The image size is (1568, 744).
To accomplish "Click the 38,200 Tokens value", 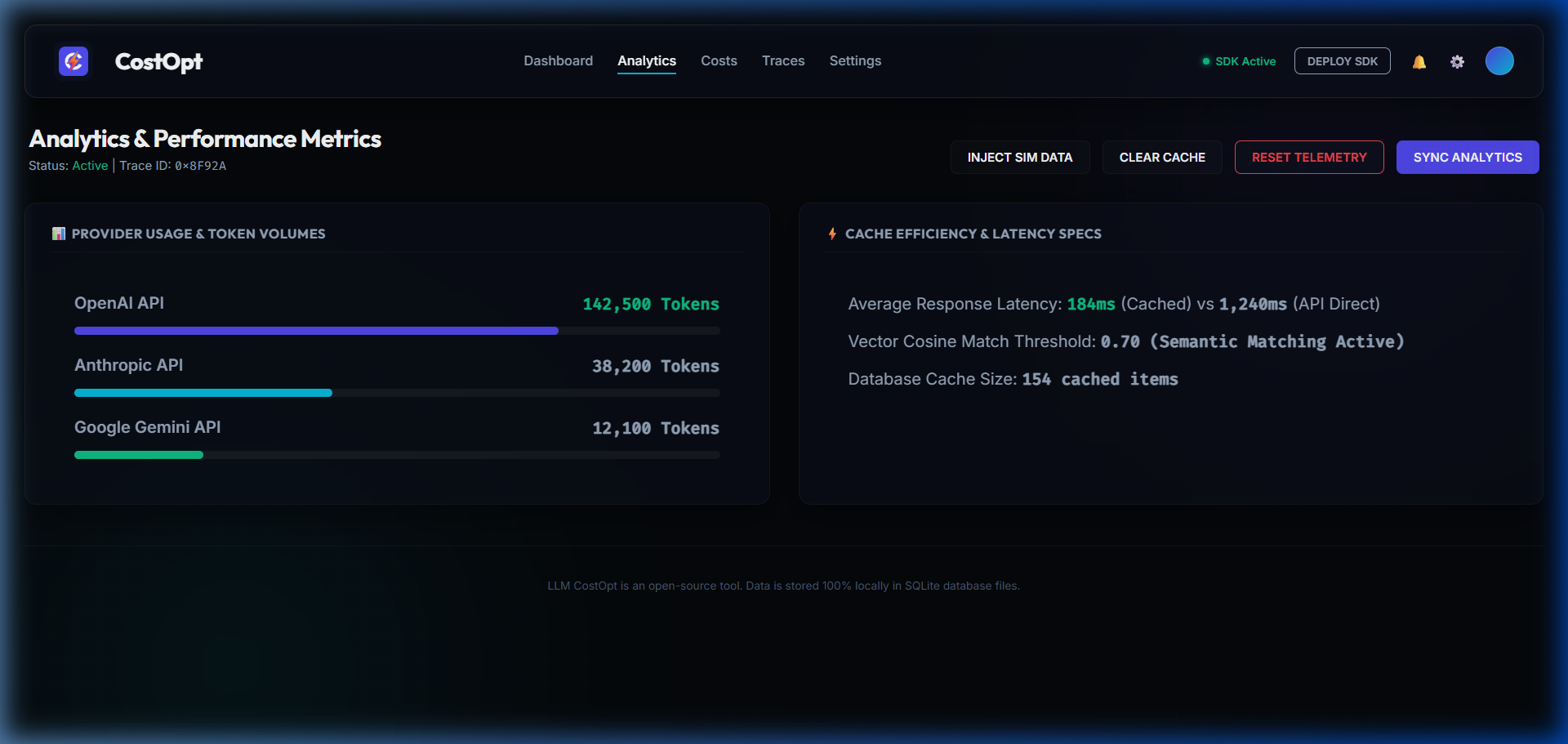I will (656, 367).
